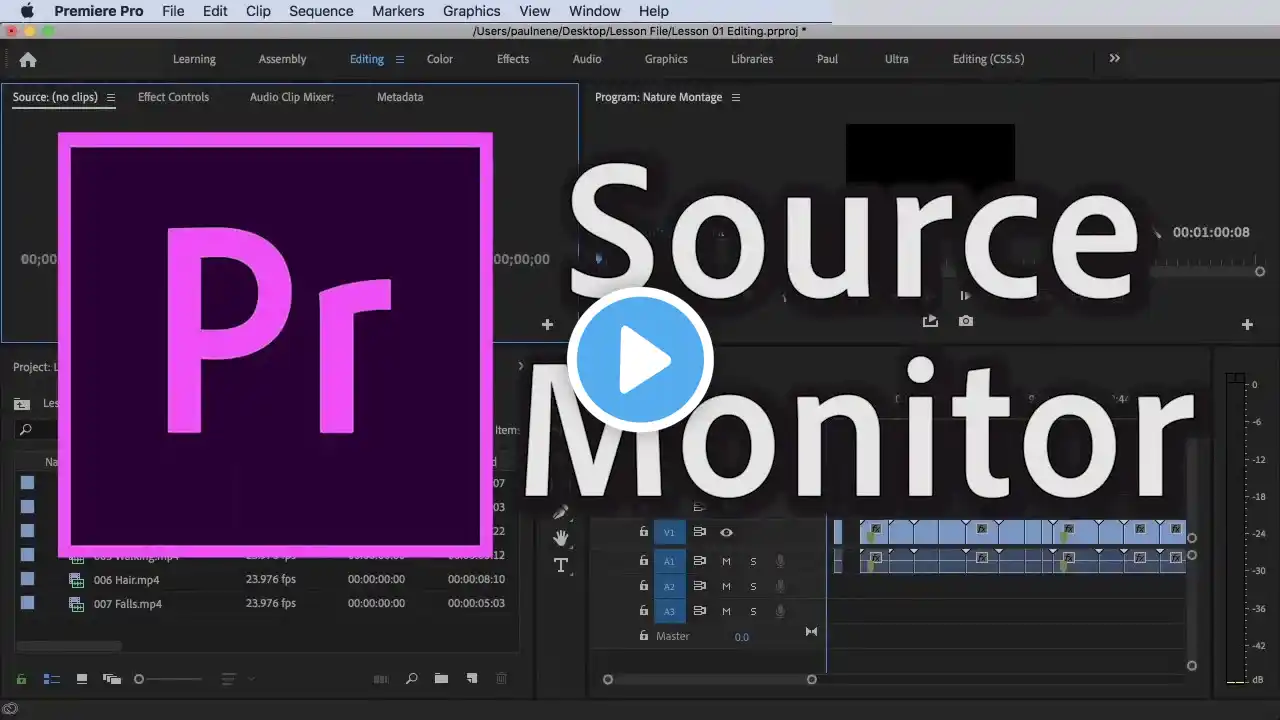1280x720 pixels.
Task: Click the A1 voice-over record microphone
Action: [x=780, y=562]
